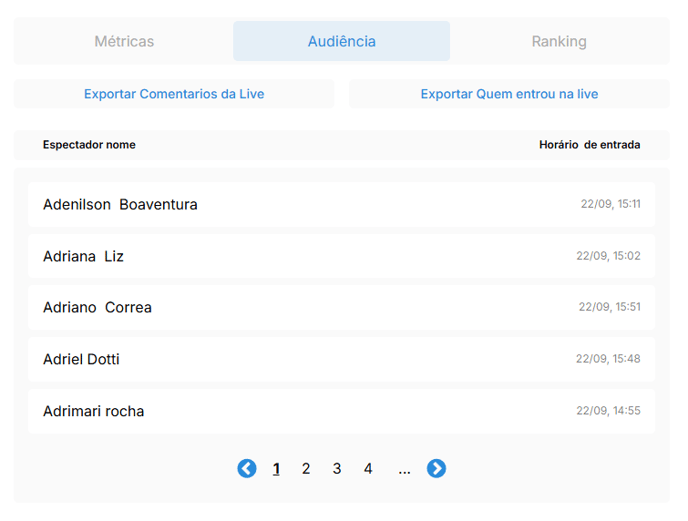
Task: Select pagination page 1
Action: [x=276, y=469]
